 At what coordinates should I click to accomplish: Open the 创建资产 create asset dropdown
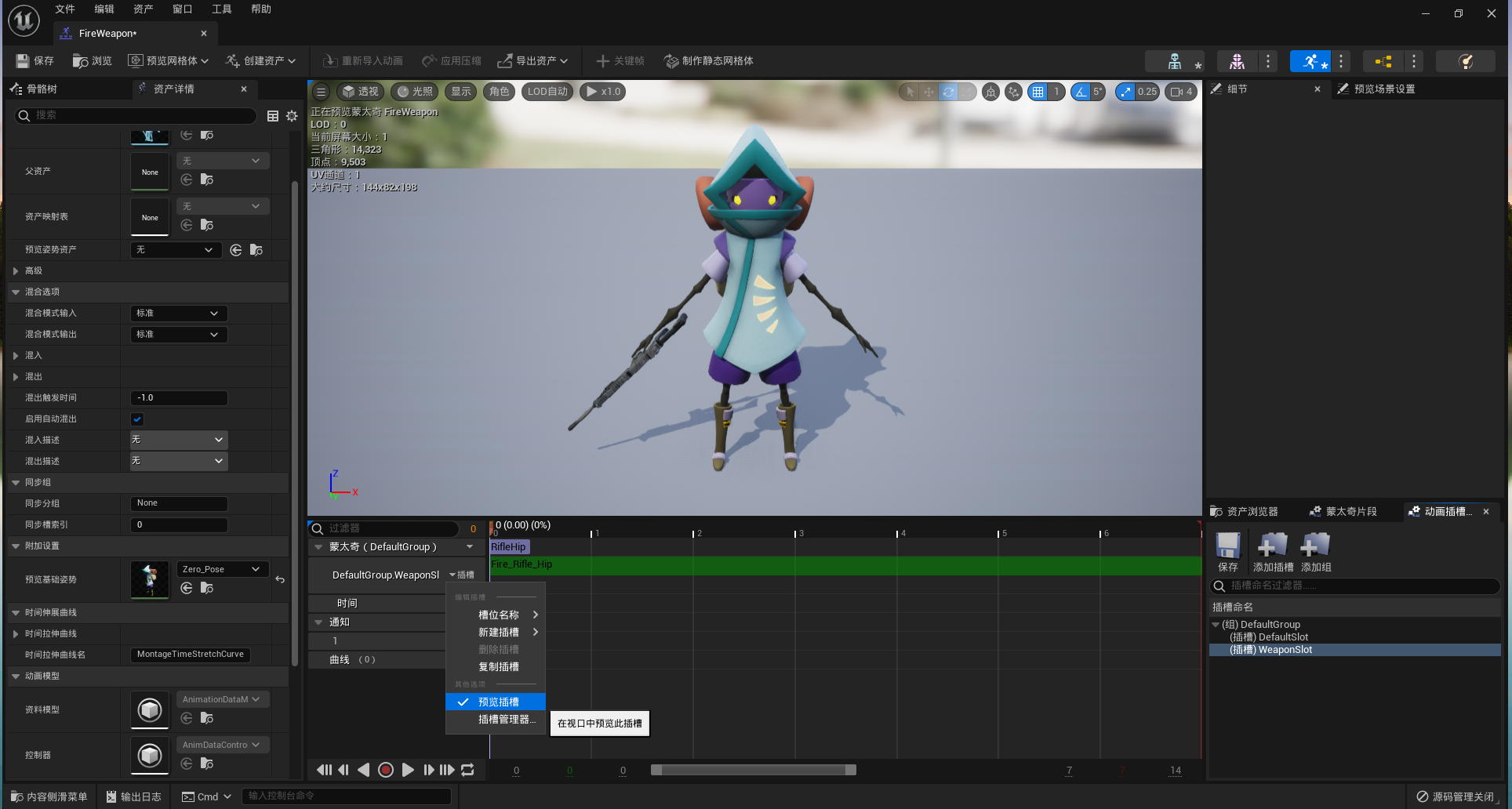[260, 60]
